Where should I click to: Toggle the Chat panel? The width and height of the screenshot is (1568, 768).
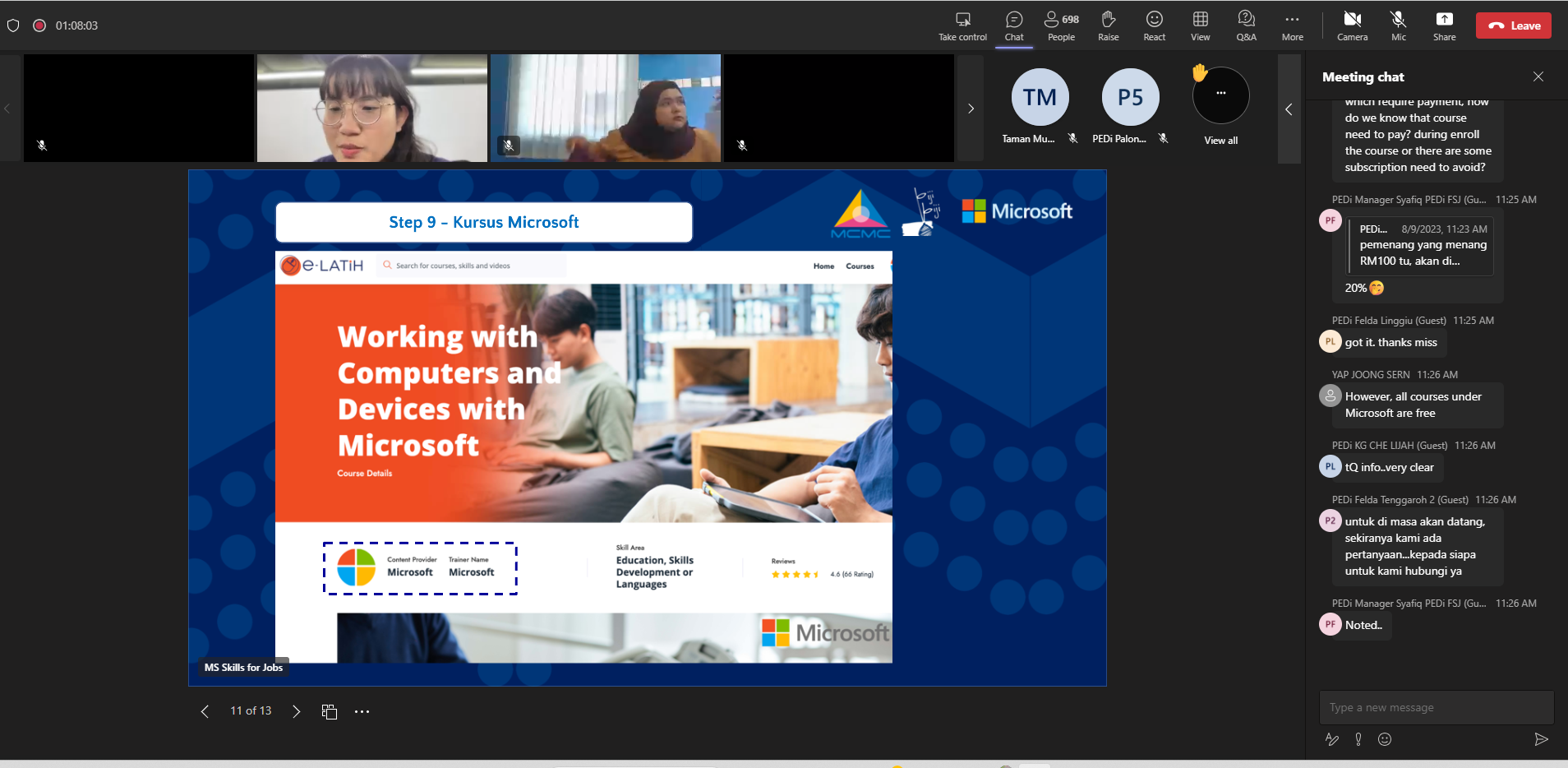1014,25
